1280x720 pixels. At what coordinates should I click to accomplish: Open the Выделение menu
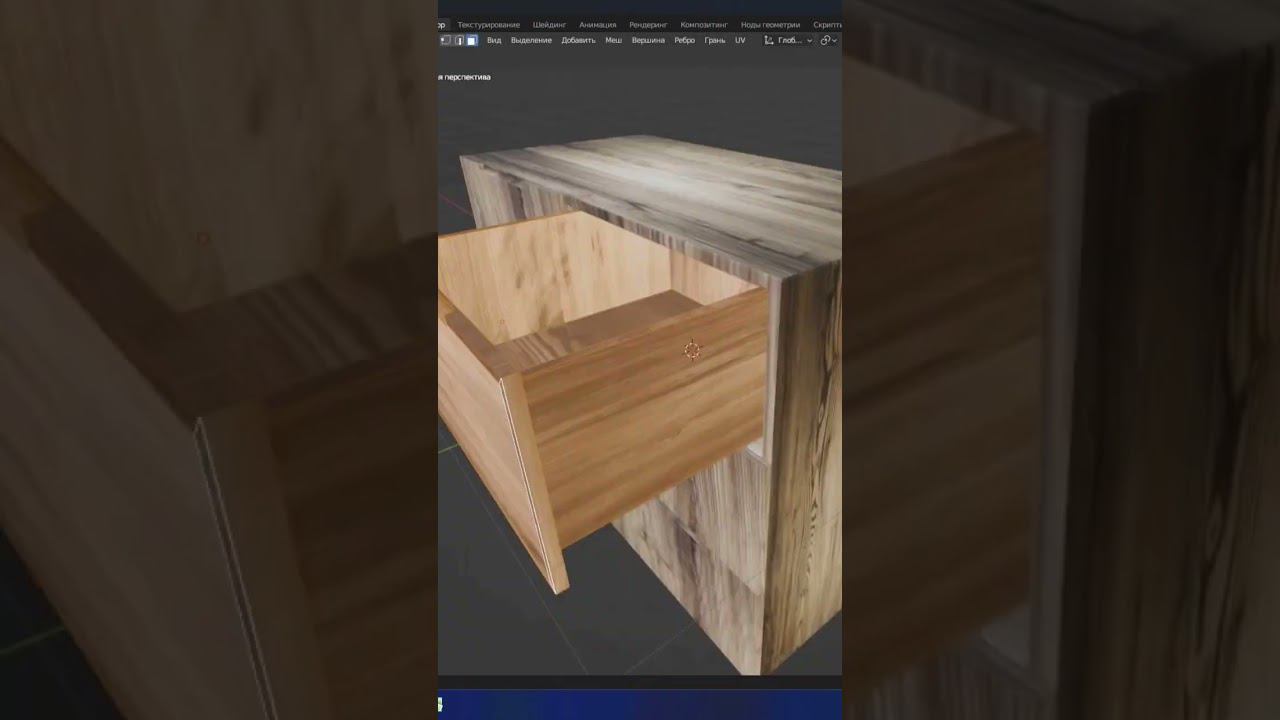(531, 40)
